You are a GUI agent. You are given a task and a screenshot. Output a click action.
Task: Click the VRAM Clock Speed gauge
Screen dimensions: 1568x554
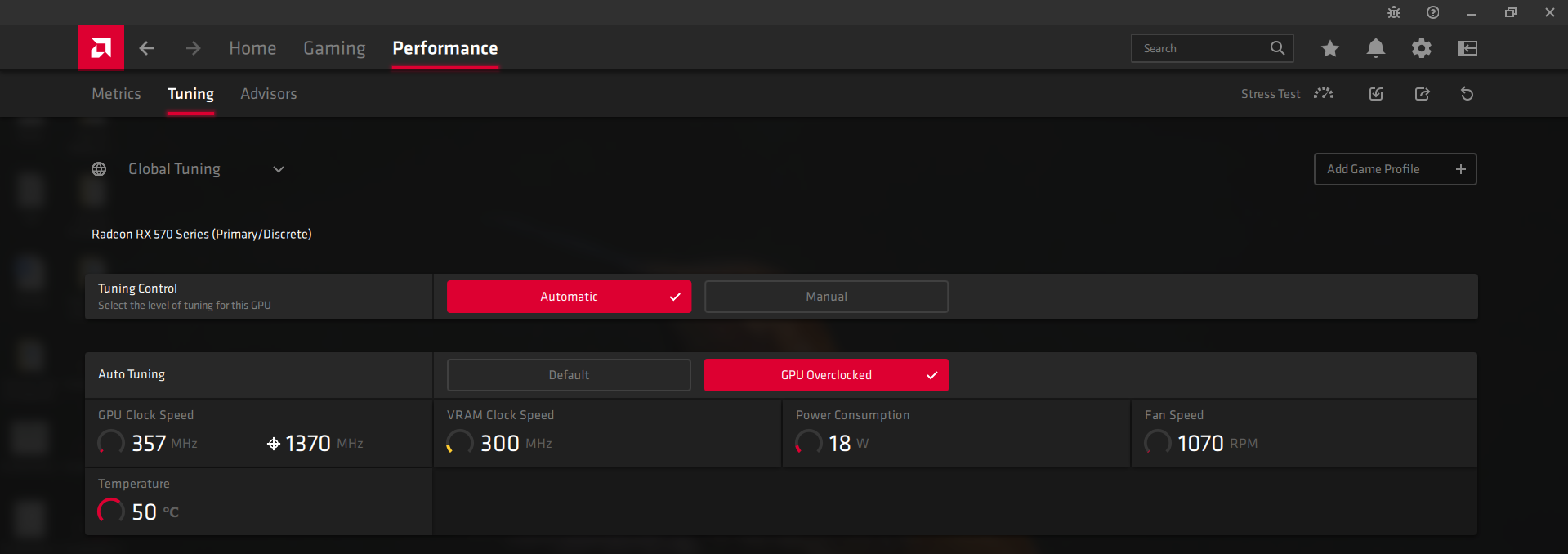point(460,443)
